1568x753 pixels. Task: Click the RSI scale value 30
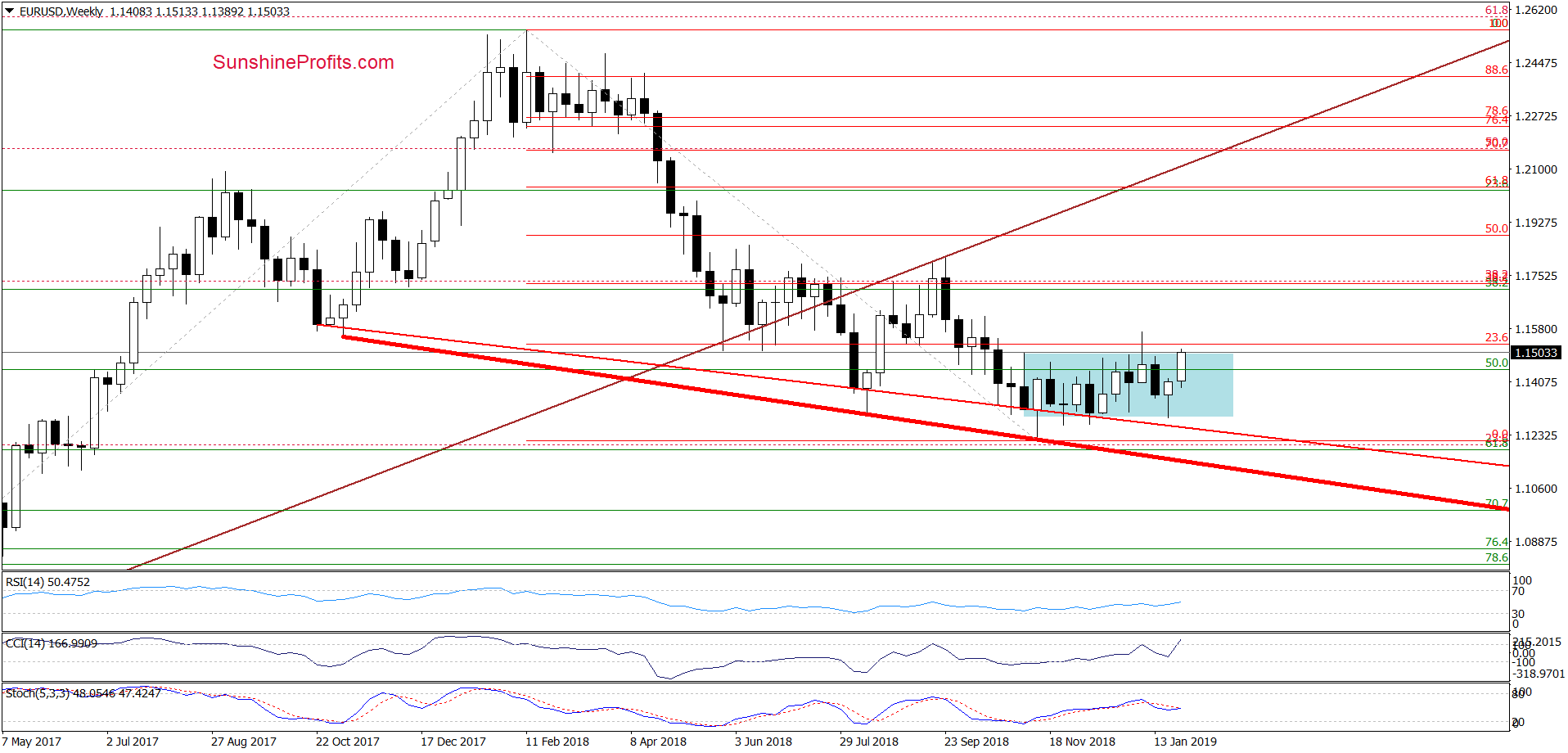coord(1518,614)
